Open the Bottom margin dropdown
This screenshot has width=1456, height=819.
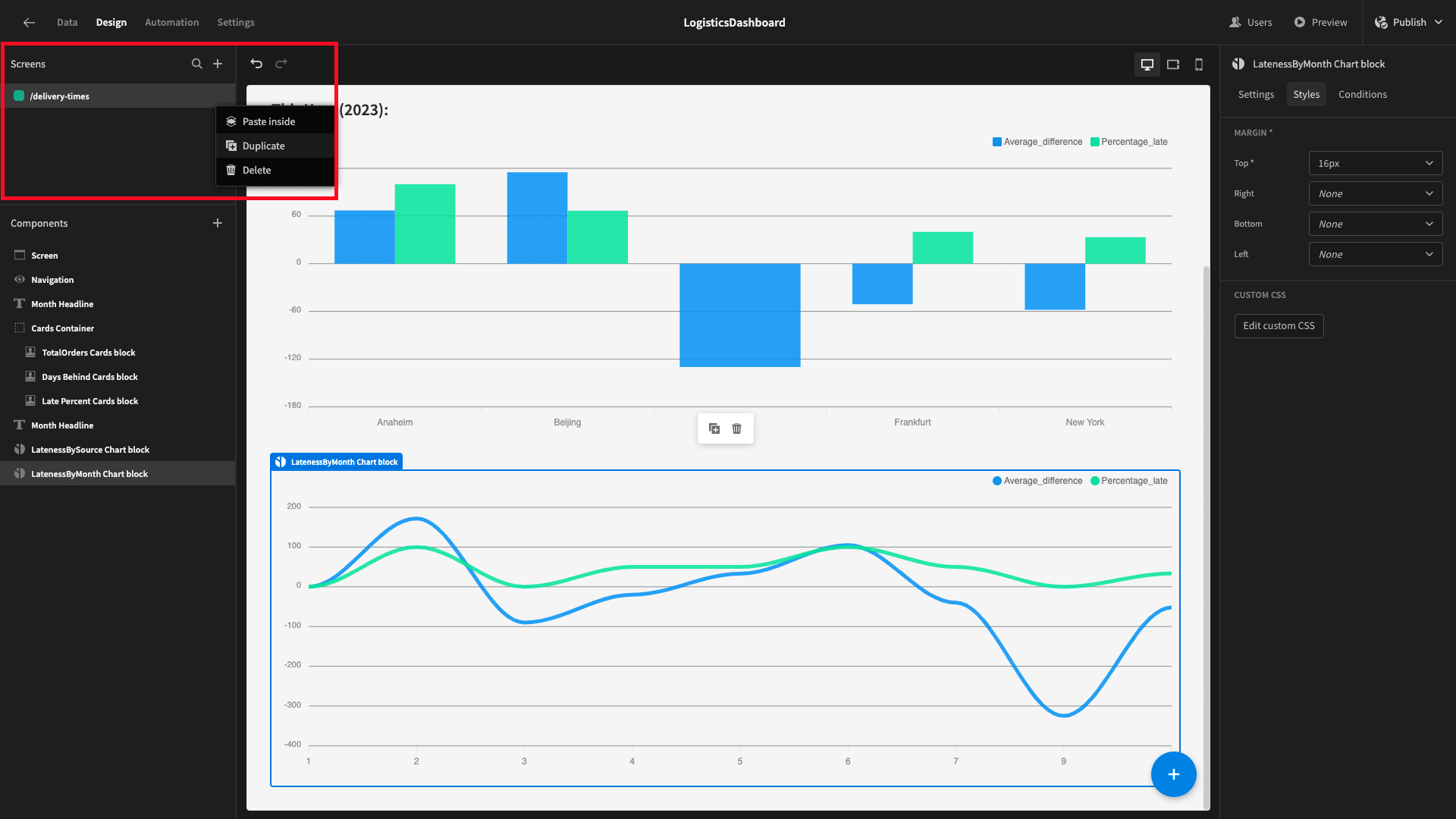click(x=1375, y=224)
